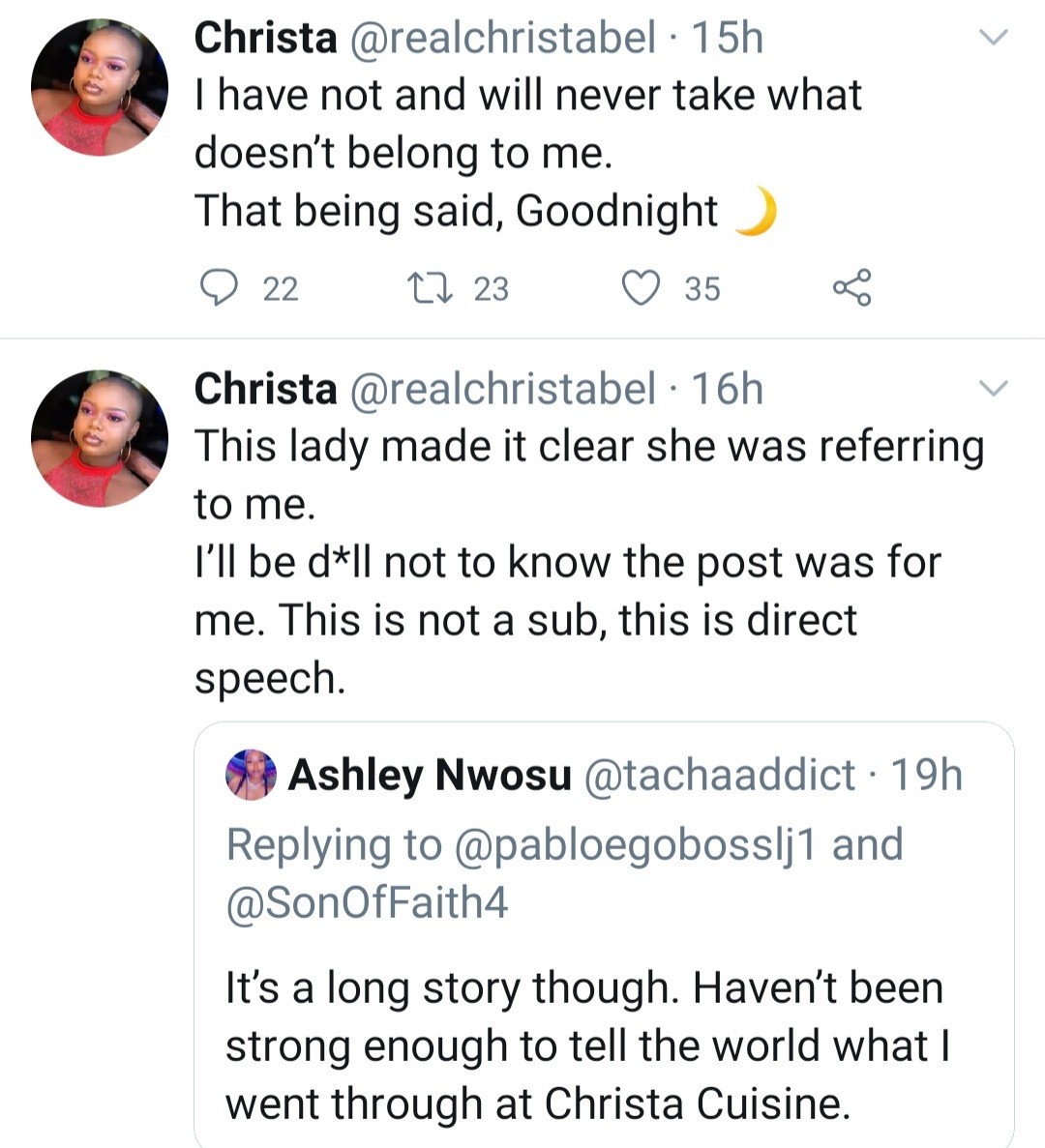Tap the 23 retweets count
The width and height of the screenshot is (1045, 1148).
(x=491, y=288)
